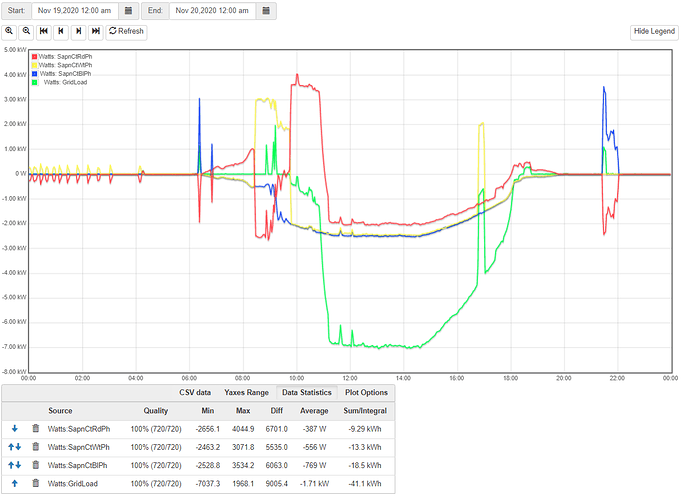Click the -7037.3 minimum value
Viewport: 681px width, 500px height.
click(x=208, y=484)
